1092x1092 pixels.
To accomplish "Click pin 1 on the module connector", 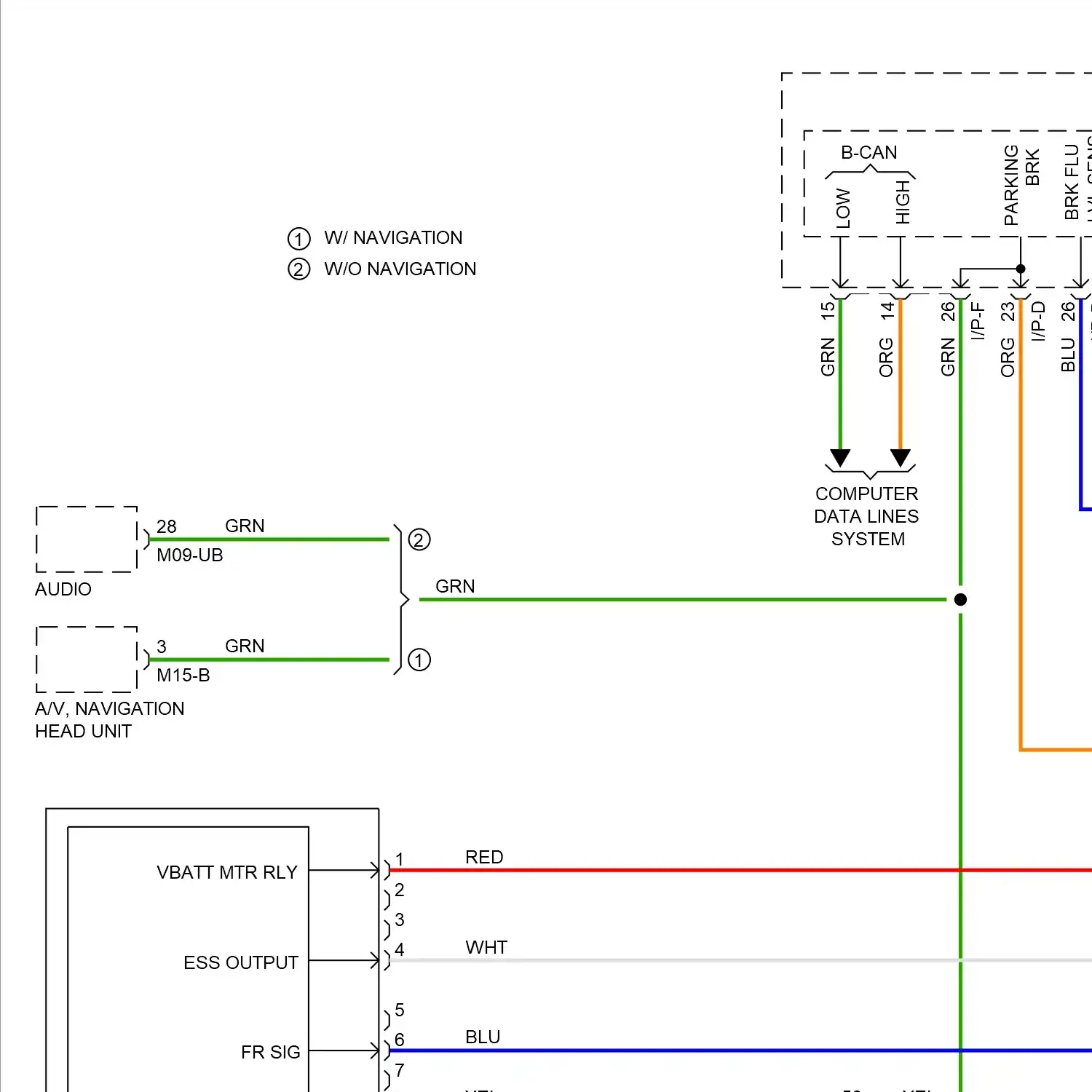I will tap(399, 859).
